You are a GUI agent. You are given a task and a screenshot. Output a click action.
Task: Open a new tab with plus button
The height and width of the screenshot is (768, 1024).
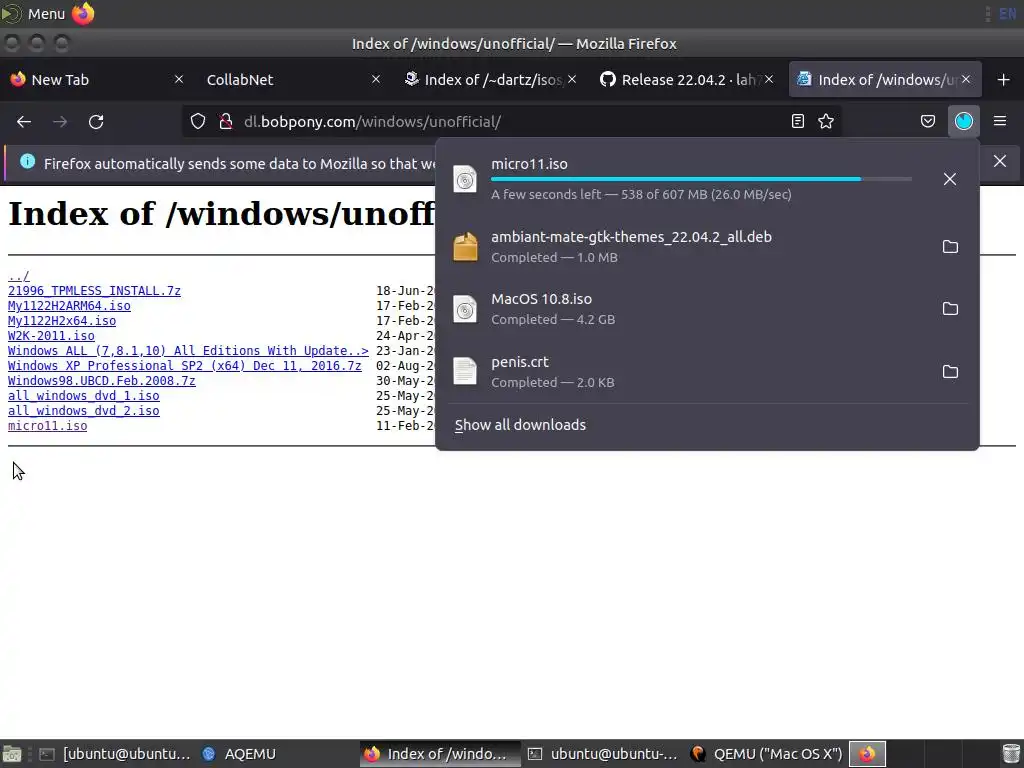coord(1004,80)
